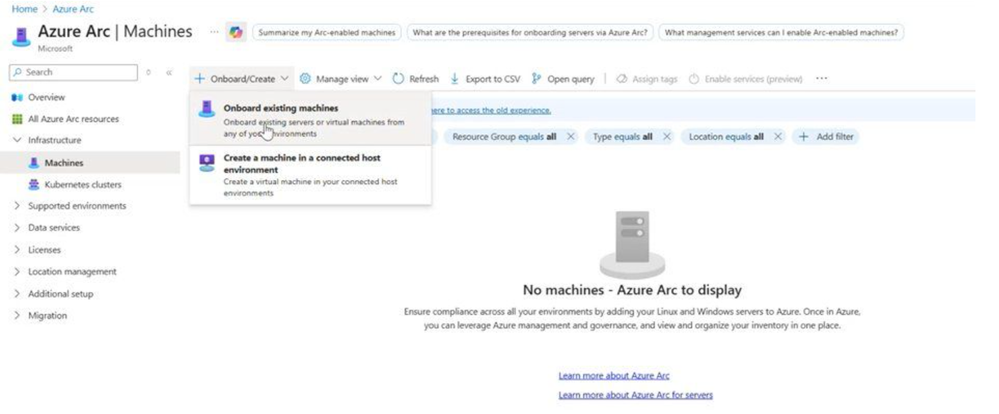Expand the Licenses section
This screenshot has height=414, width=999.
click(x=17, y=250)
